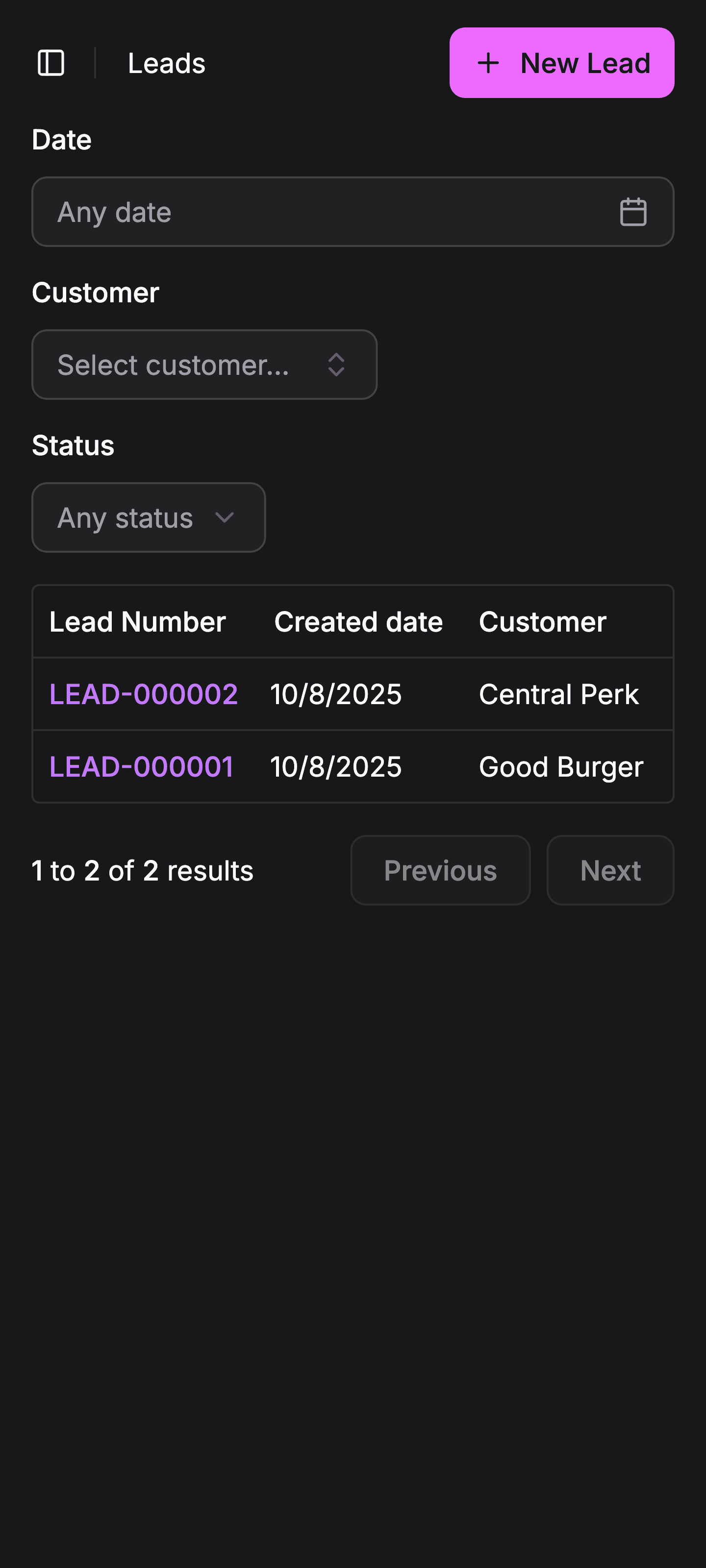
Task: Click the Created date column header
Action: click(358, 622)
